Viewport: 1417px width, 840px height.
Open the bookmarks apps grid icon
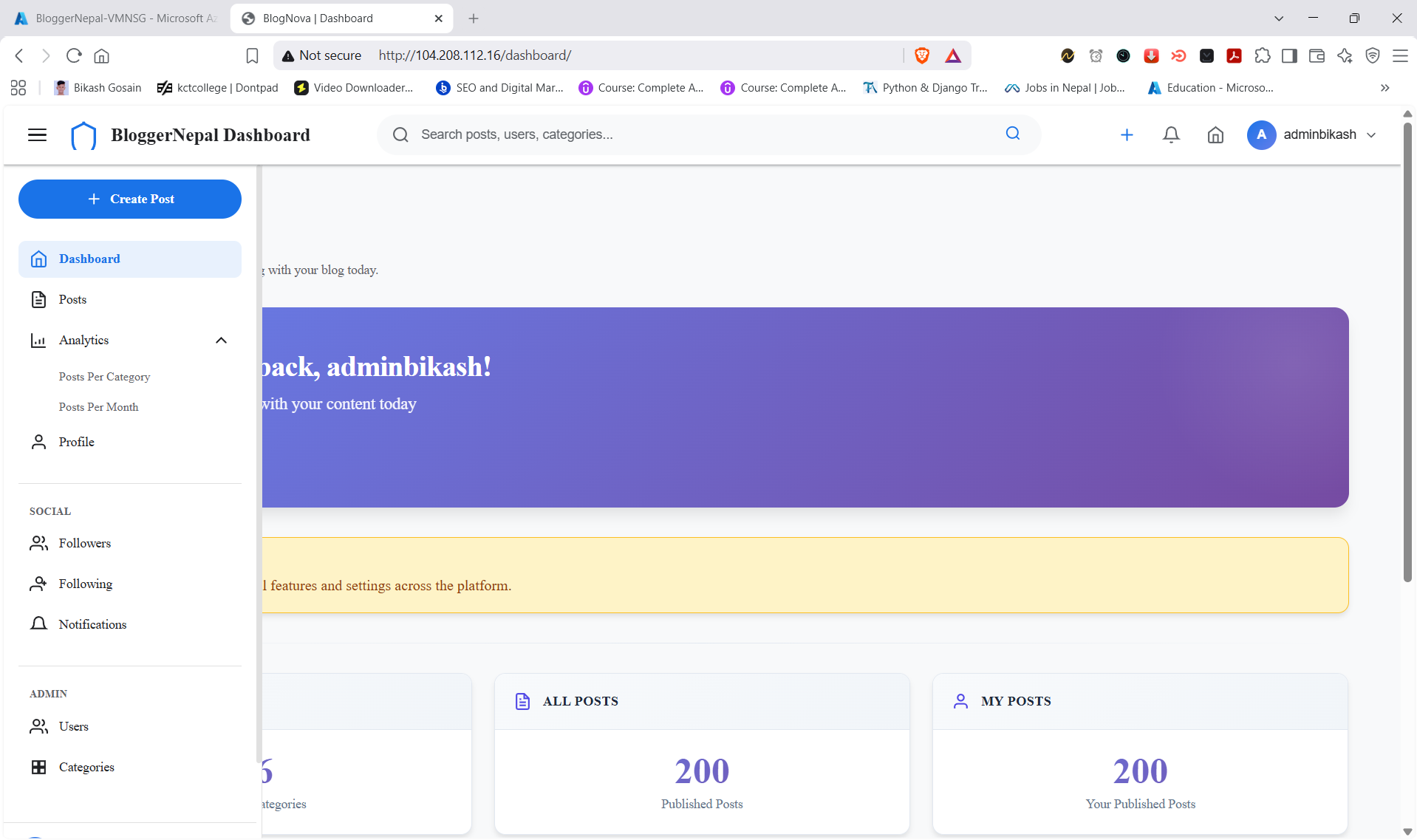click(18, 88)
